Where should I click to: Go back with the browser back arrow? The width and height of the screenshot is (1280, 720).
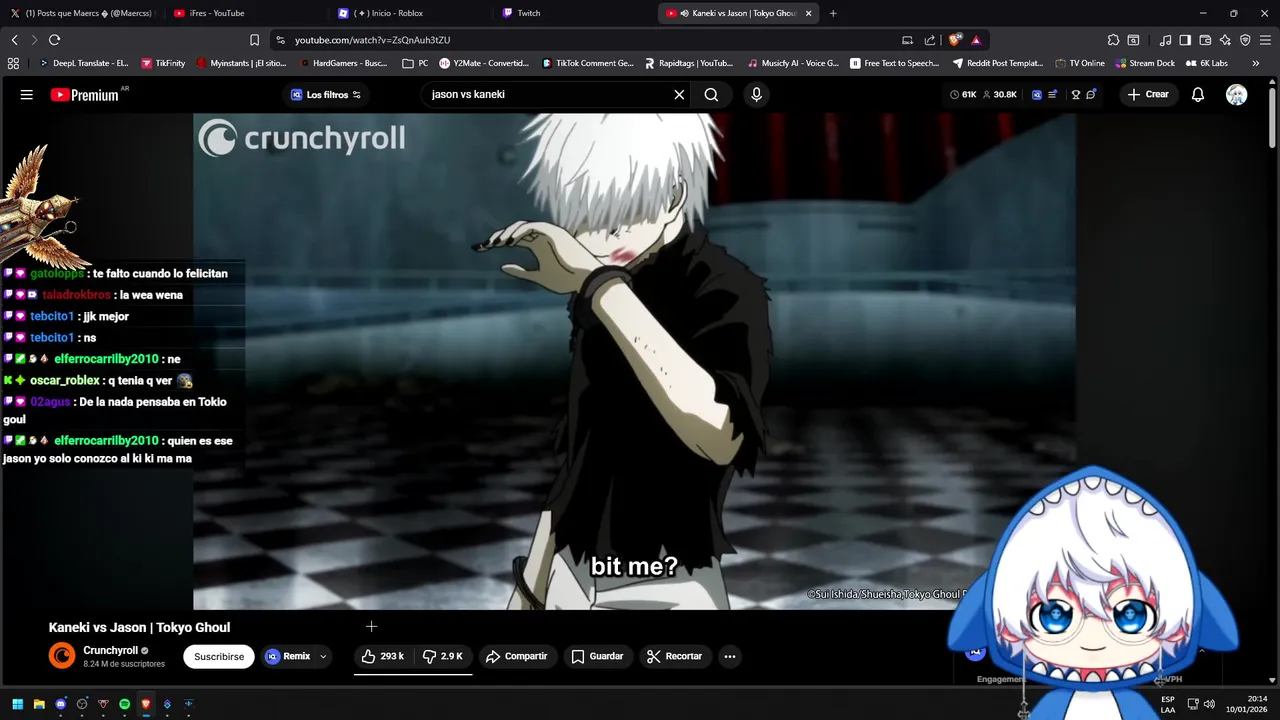pos(15,40)
